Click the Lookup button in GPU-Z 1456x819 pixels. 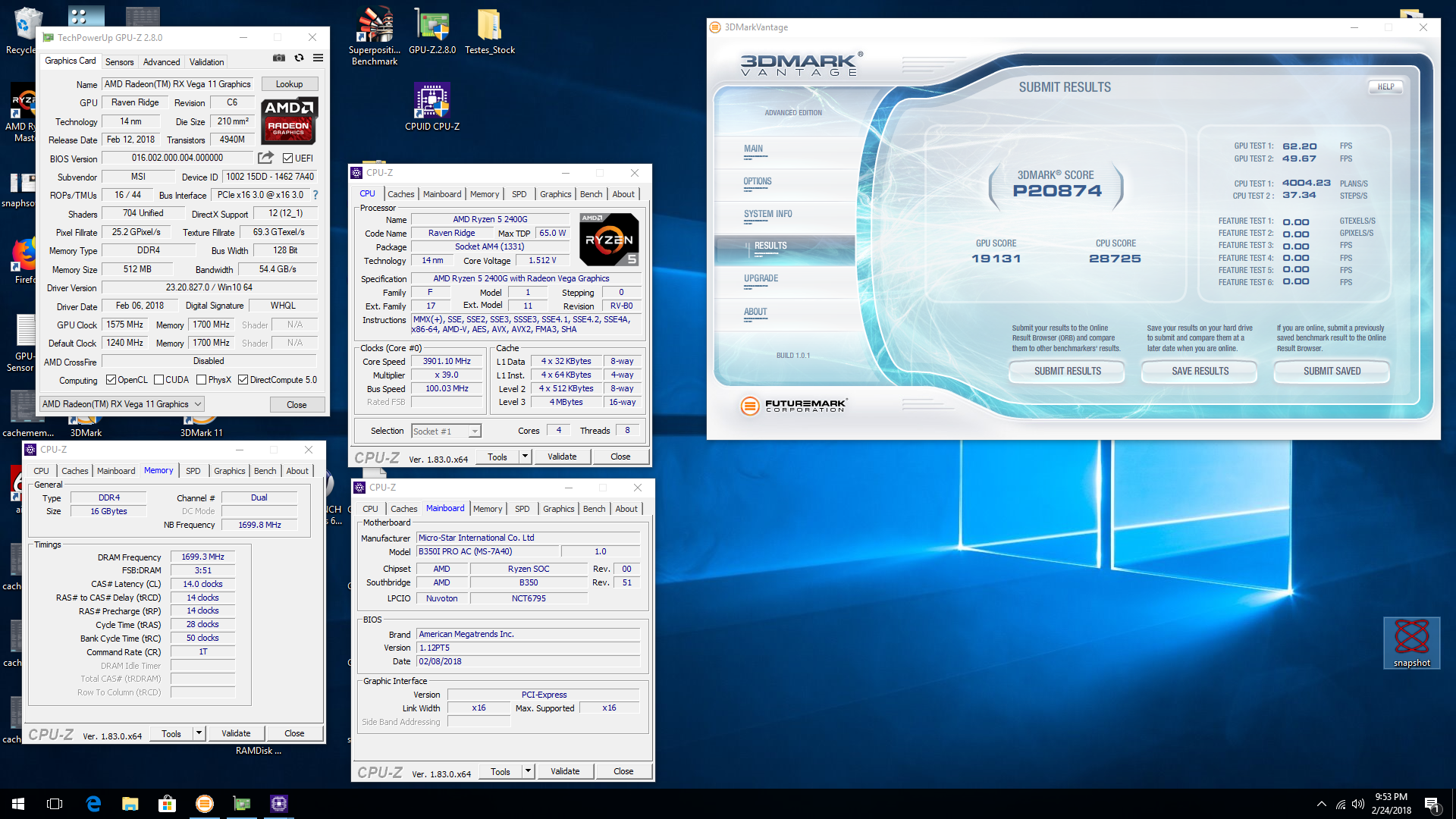(x=289, y=84)
